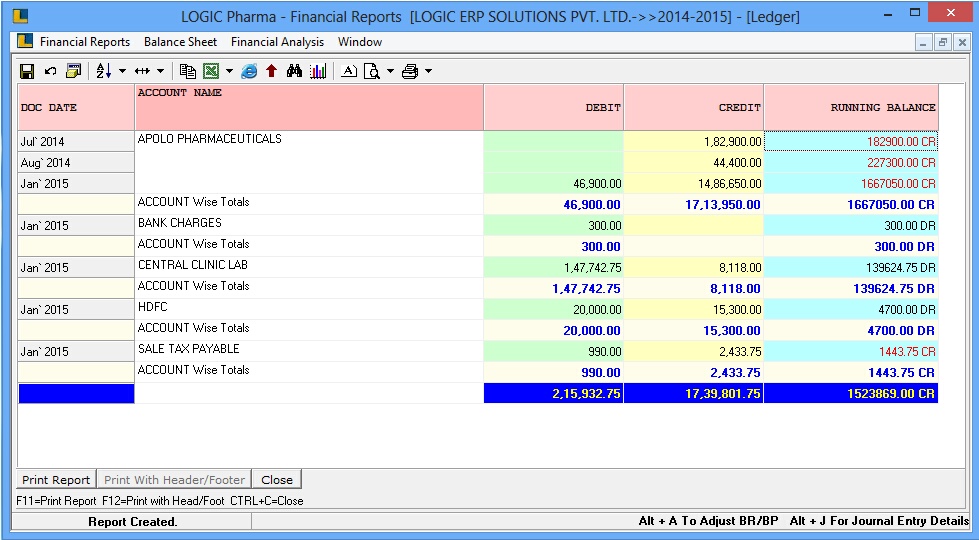This screenshot has height=540, width=979.
Task: Select the APOLO PHARMACEUTICALS account name
Action: coord(210,139)
